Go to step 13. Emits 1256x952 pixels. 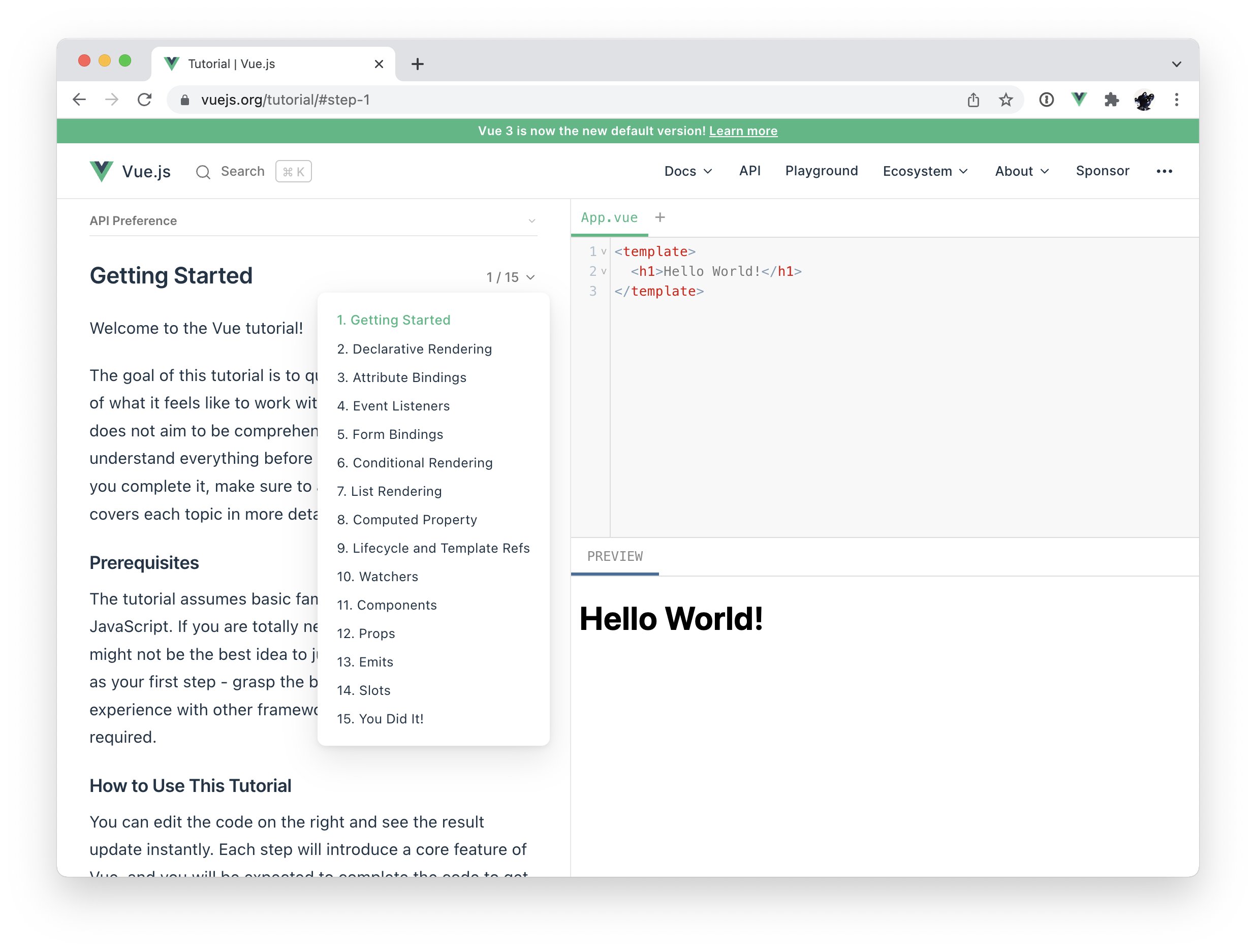coord(364,662)
